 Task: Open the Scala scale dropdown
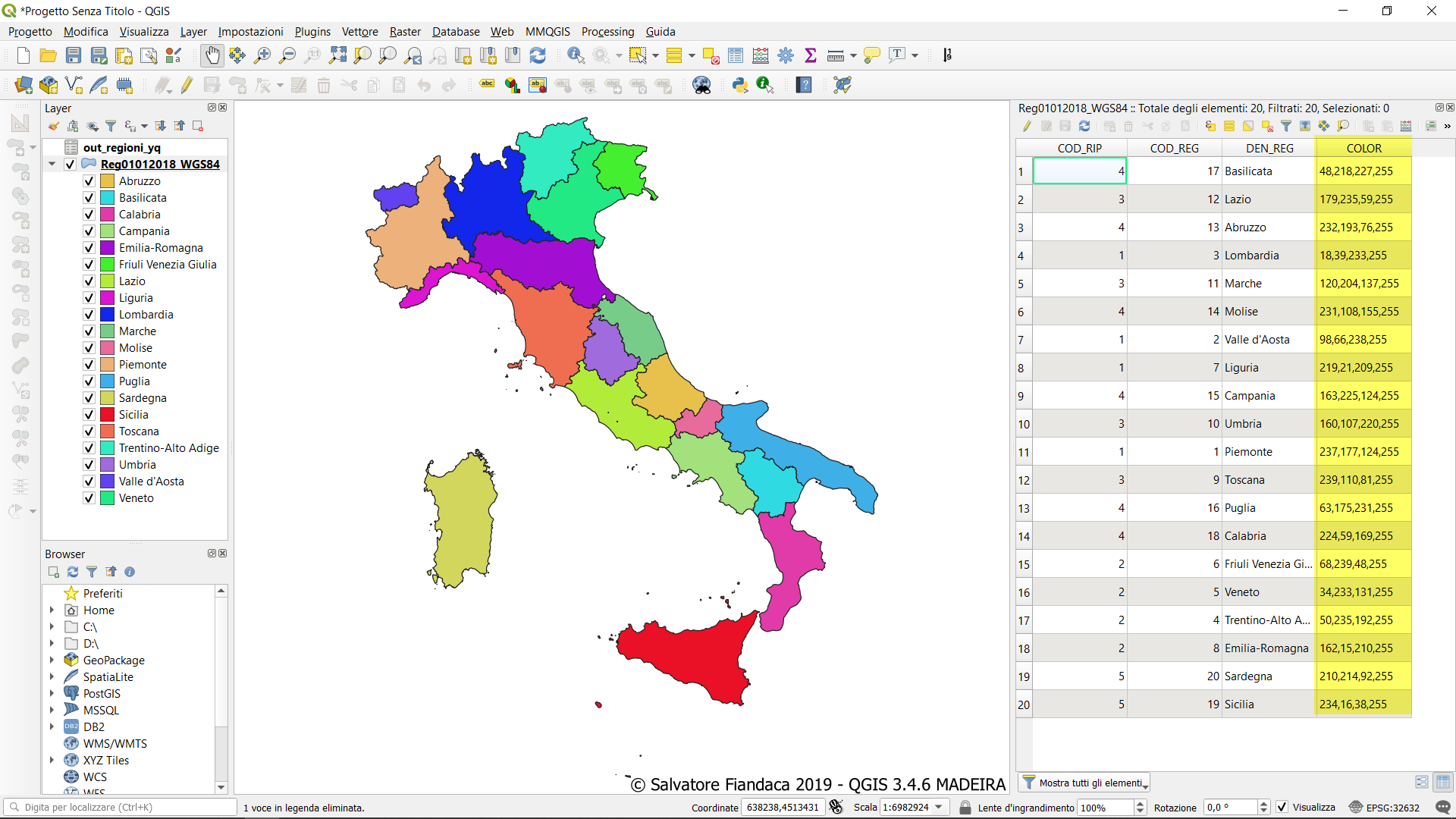pos(939,808)
